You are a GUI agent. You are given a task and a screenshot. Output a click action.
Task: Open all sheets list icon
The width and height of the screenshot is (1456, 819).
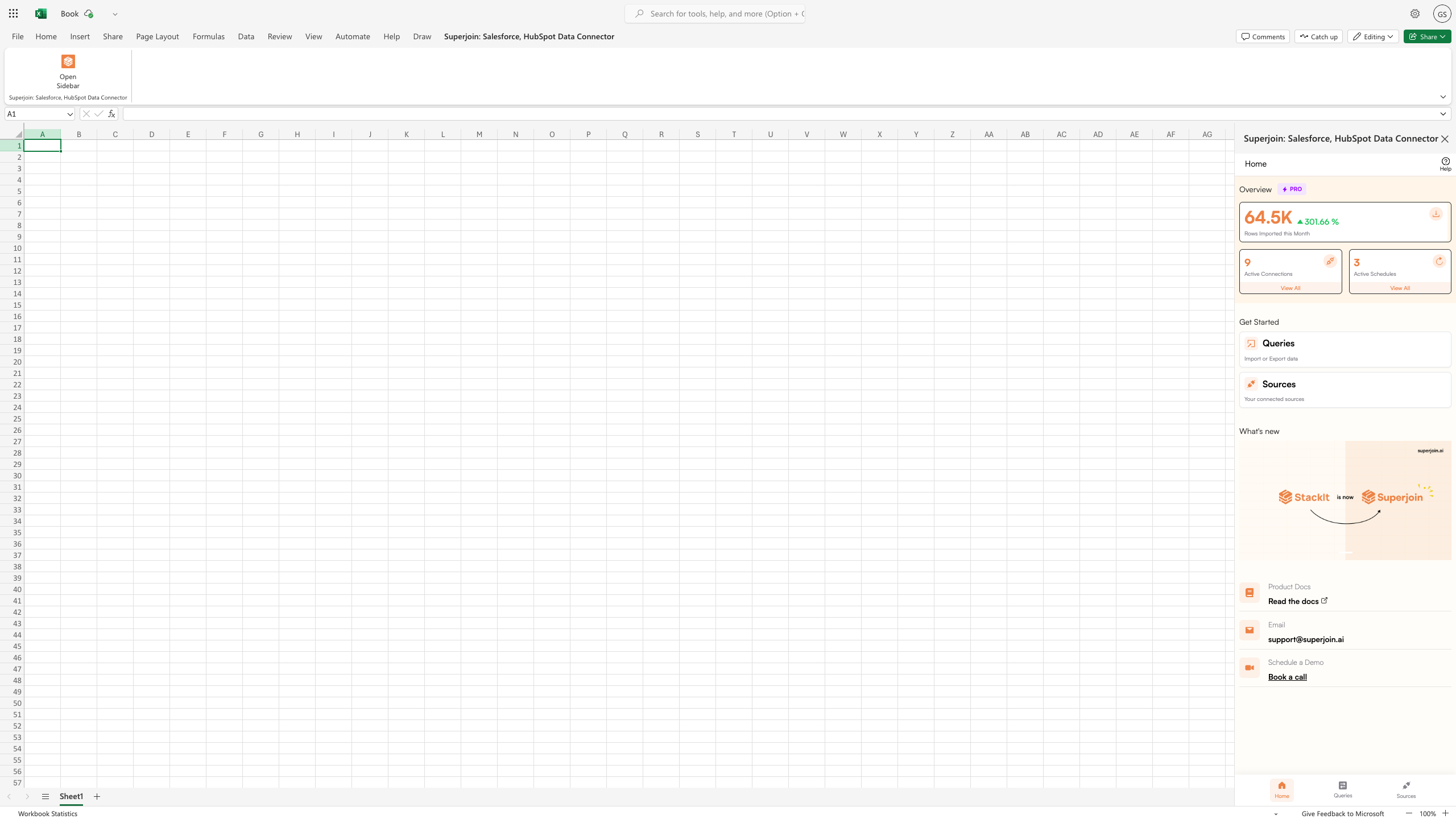point(45,796)
